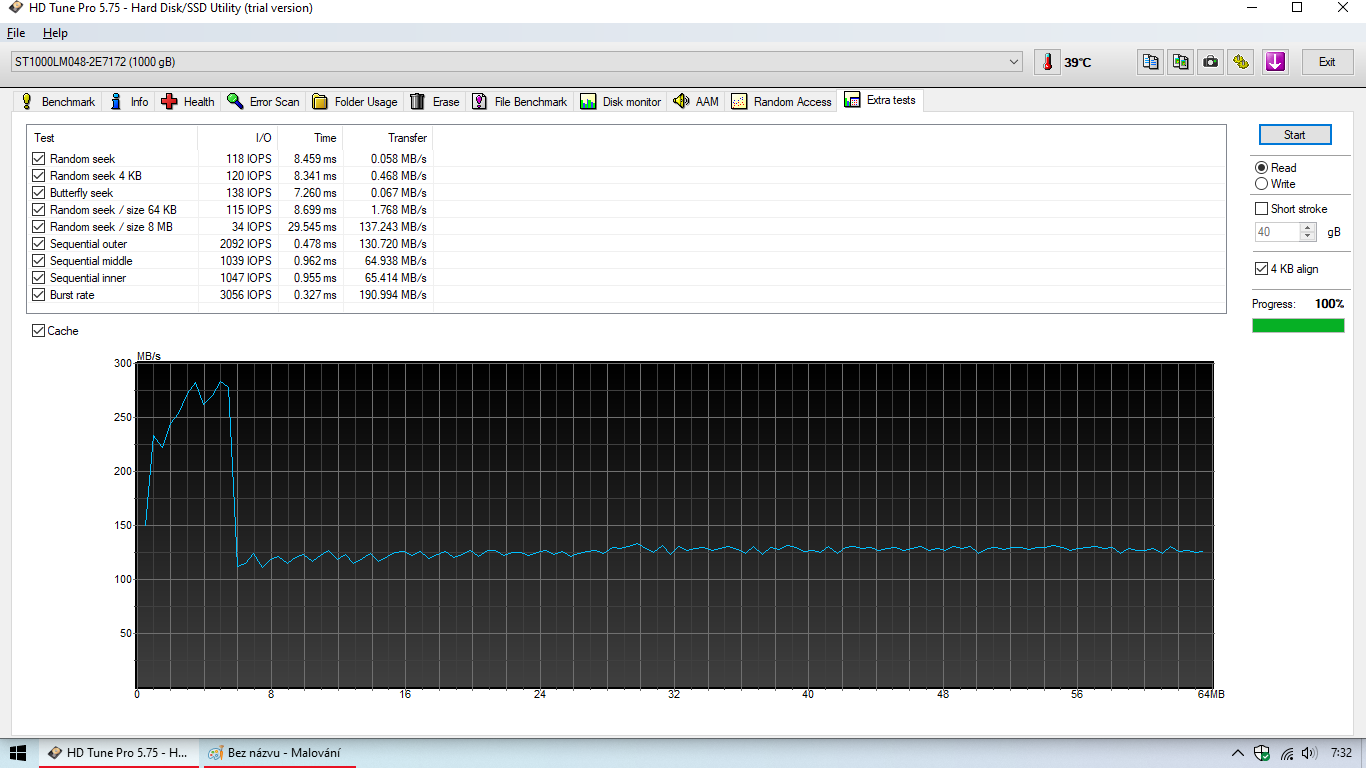Select the Write radio button
Screen dimensions: 1366x768
(1261, 184)
